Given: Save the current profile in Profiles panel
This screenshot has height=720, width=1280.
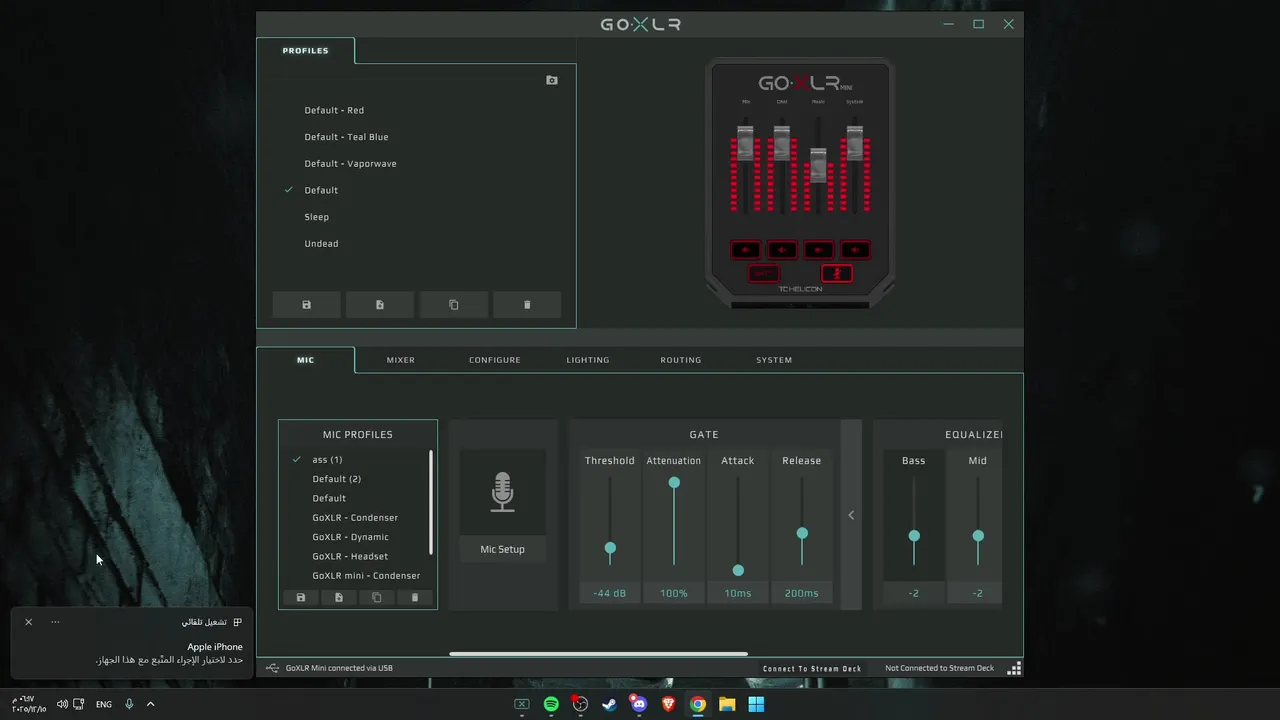Looking at the screenshot, I should (x=306, y=305).
